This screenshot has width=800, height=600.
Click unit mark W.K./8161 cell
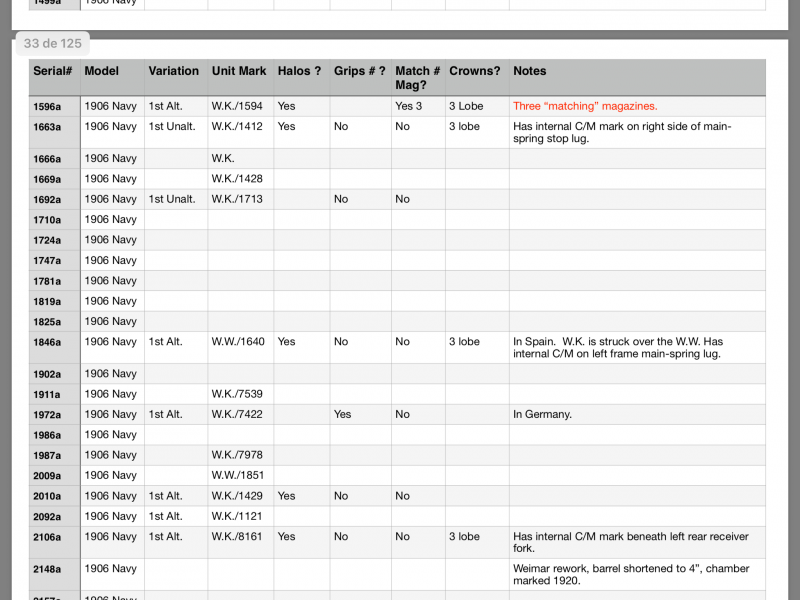238,537
